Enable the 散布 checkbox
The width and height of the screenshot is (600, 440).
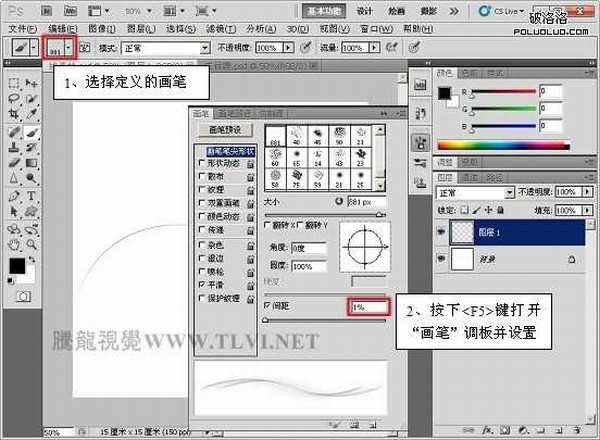coord(202,176)
